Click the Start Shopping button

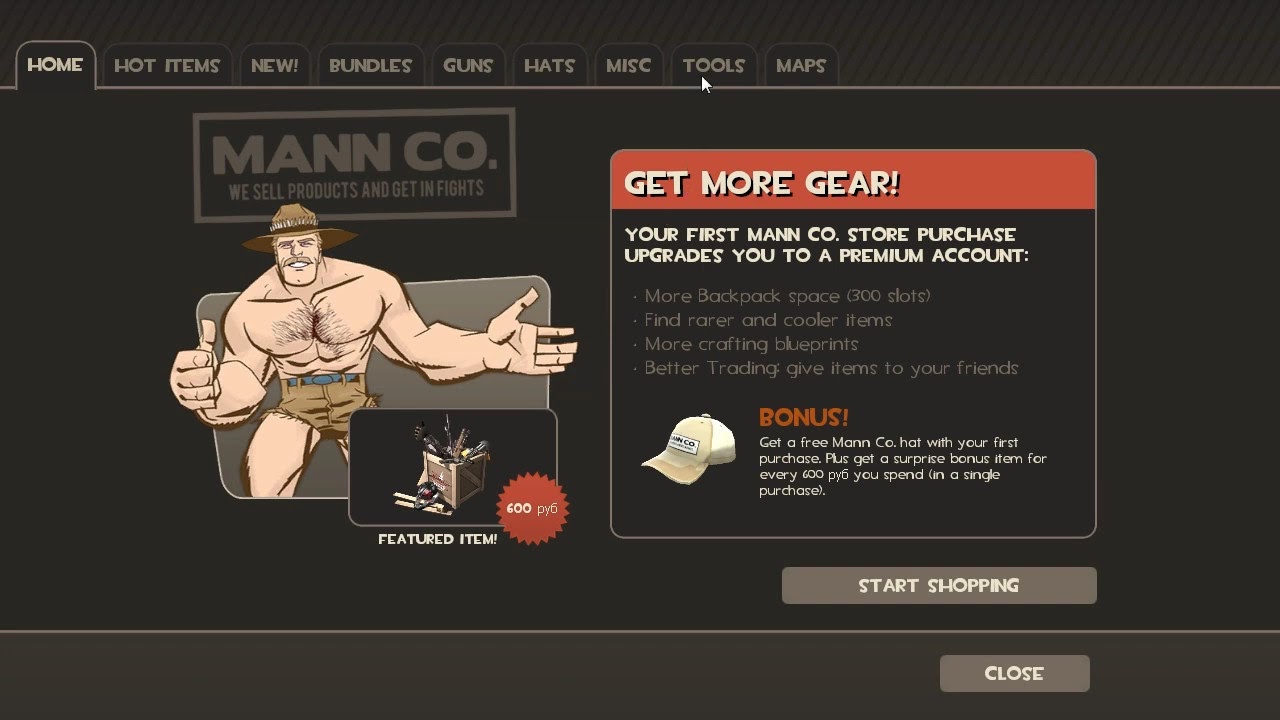[939, 586]
